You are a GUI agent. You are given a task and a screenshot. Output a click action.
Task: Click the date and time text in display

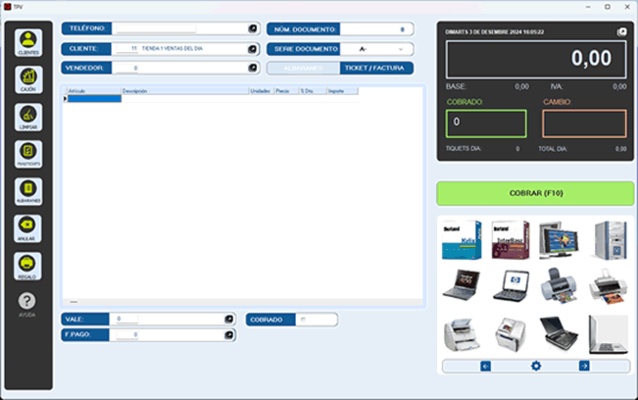[x=494, y=32]
